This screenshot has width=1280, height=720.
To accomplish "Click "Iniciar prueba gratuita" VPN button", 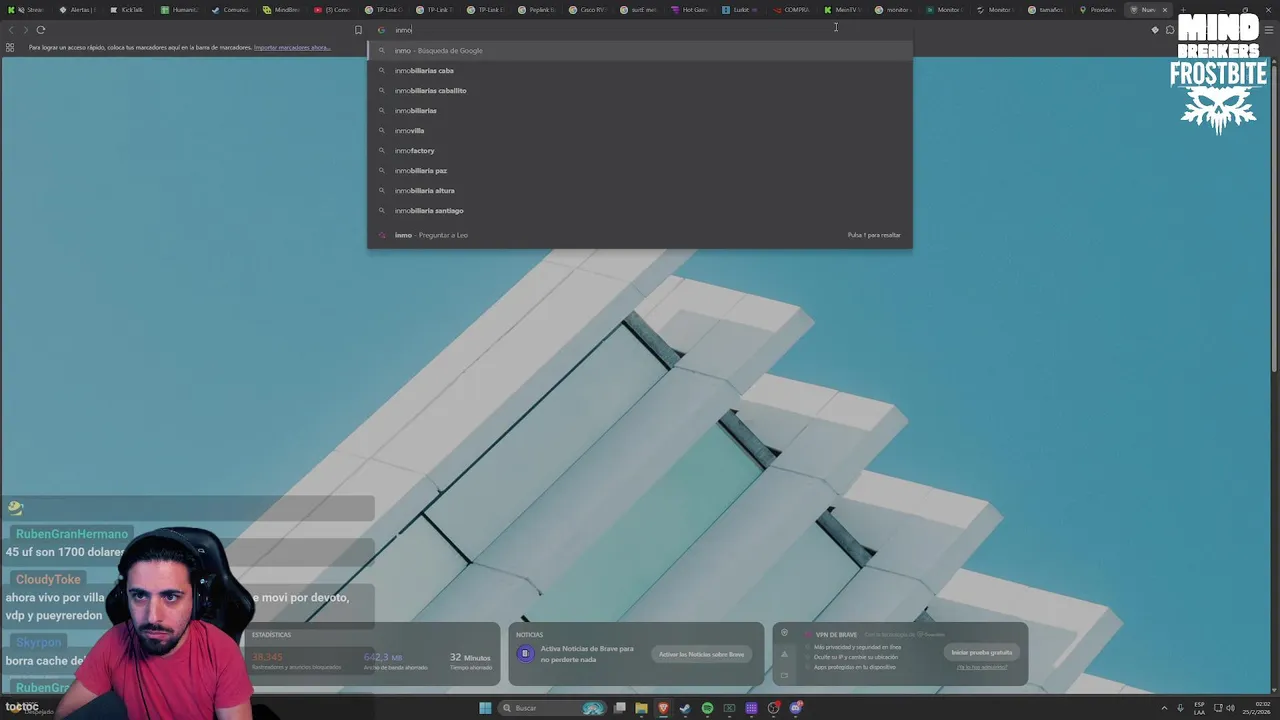I will click(982, 652).
